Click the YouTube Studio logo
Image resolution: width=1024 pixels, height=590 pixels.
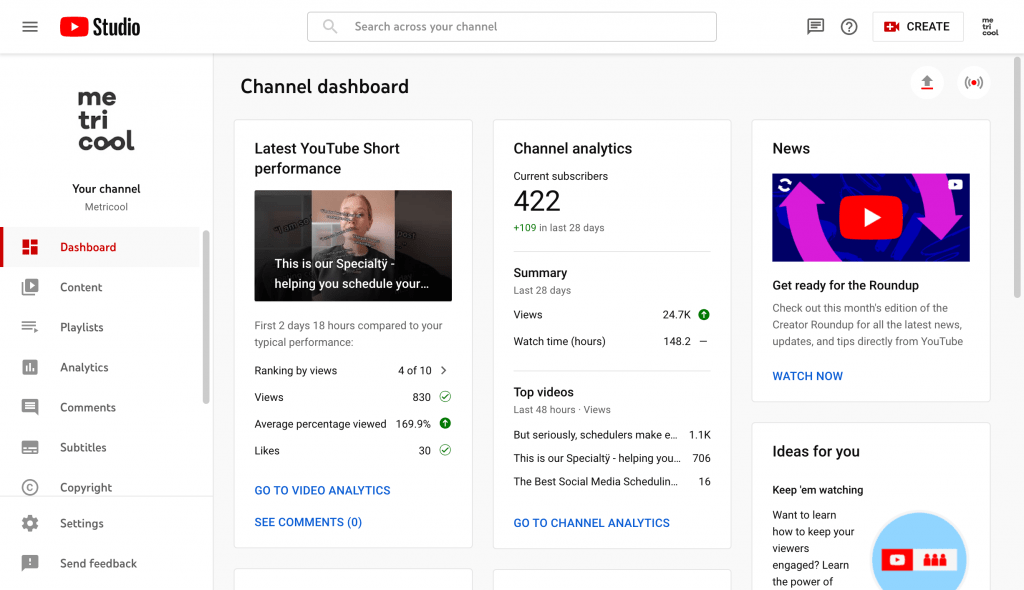(x=100, y=27)
